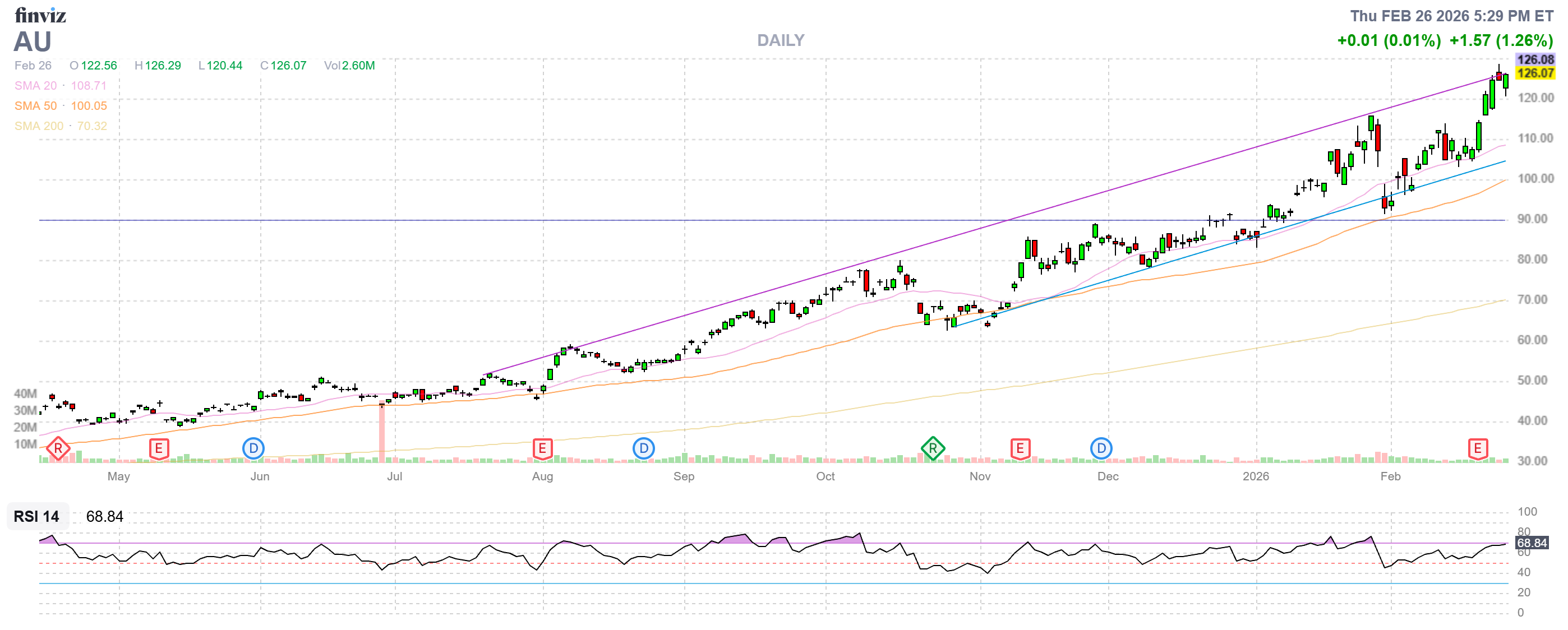Screen dimensions: 1568x630
Task: Select the SMA 200 indicator label
Action: pyautogui.click(x=38, y=126)
